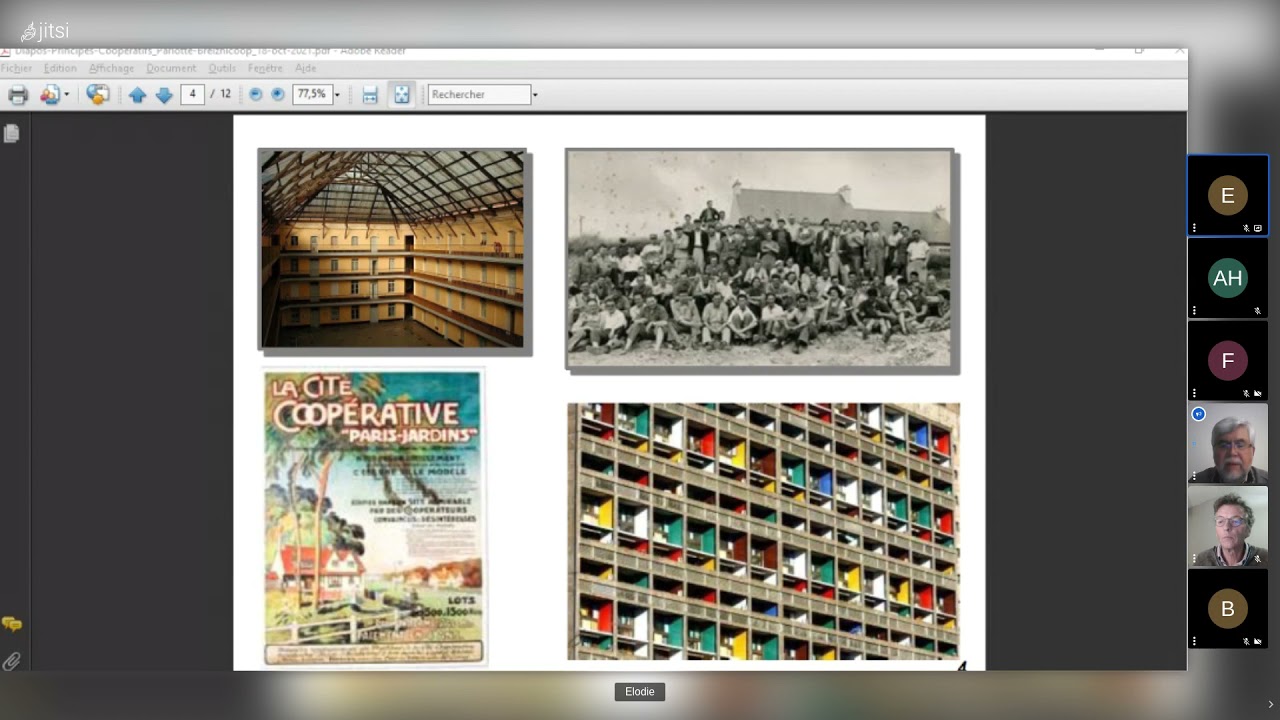Select participant tile B
Screen dimensions: 1280x720
1228,609
